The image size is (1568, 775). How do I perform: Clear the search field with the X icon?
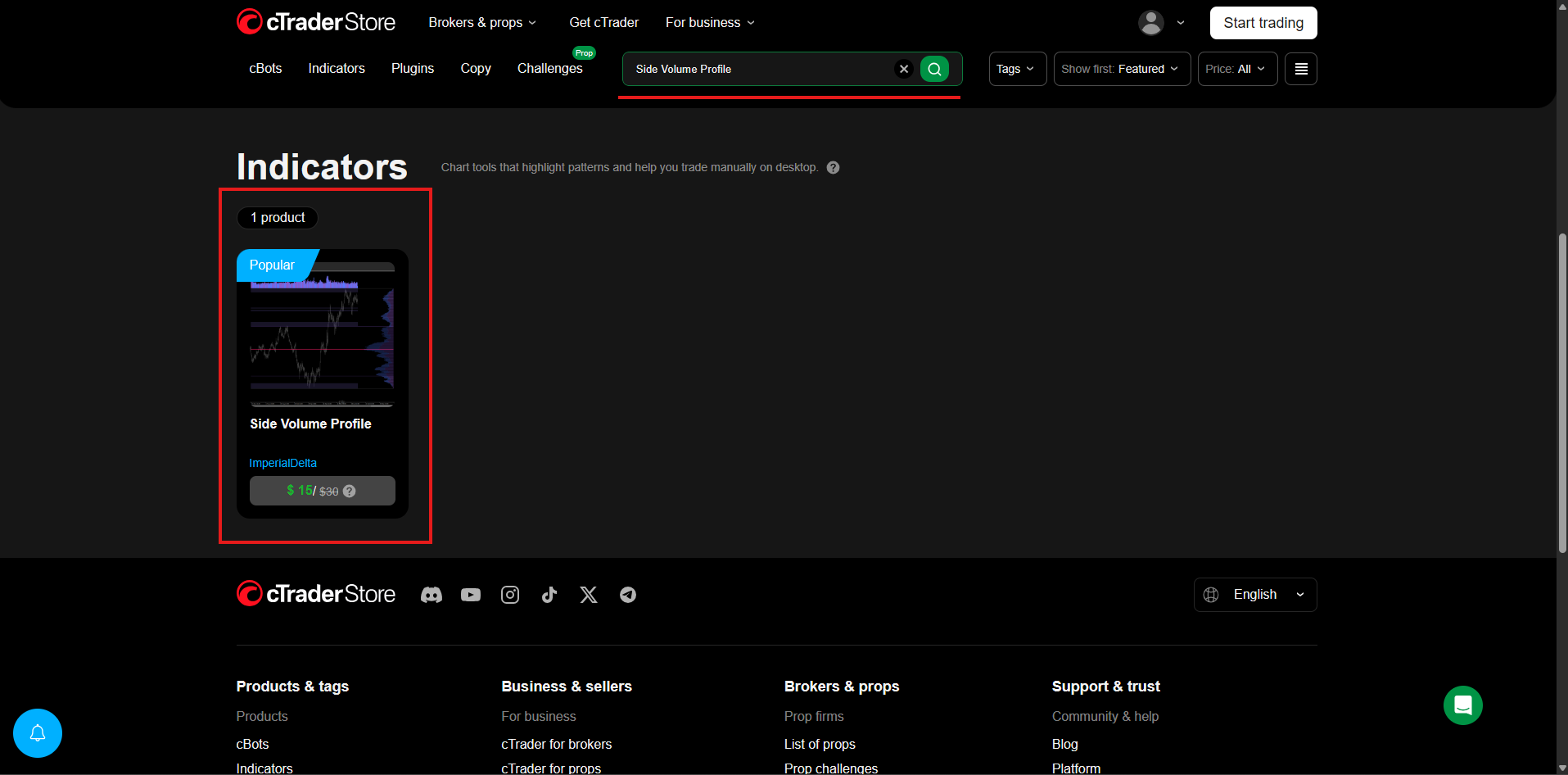(x=903, y=69)
